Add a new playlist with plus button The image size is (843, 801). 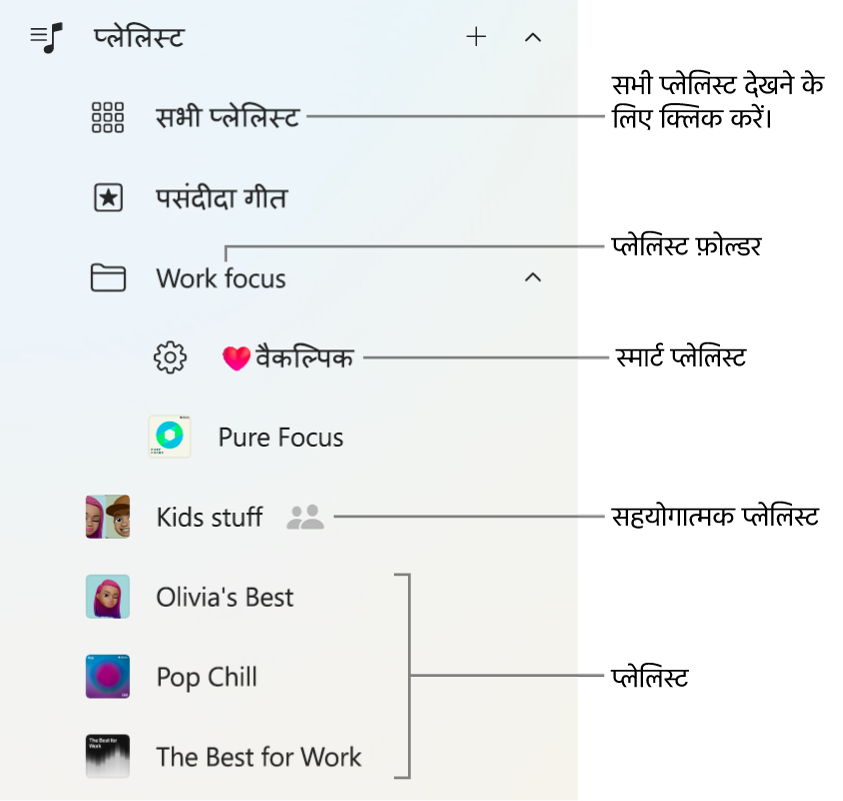click(x=477, y=38)
